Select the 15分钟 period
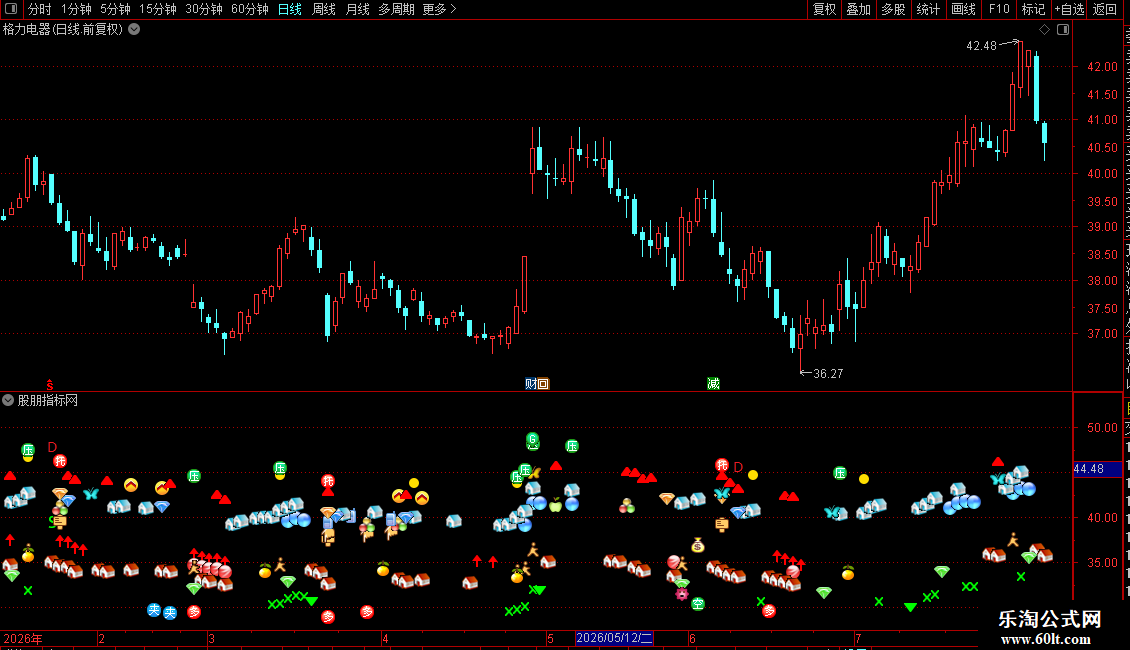Screen dimensions: 1130x650 click(158, 9)
